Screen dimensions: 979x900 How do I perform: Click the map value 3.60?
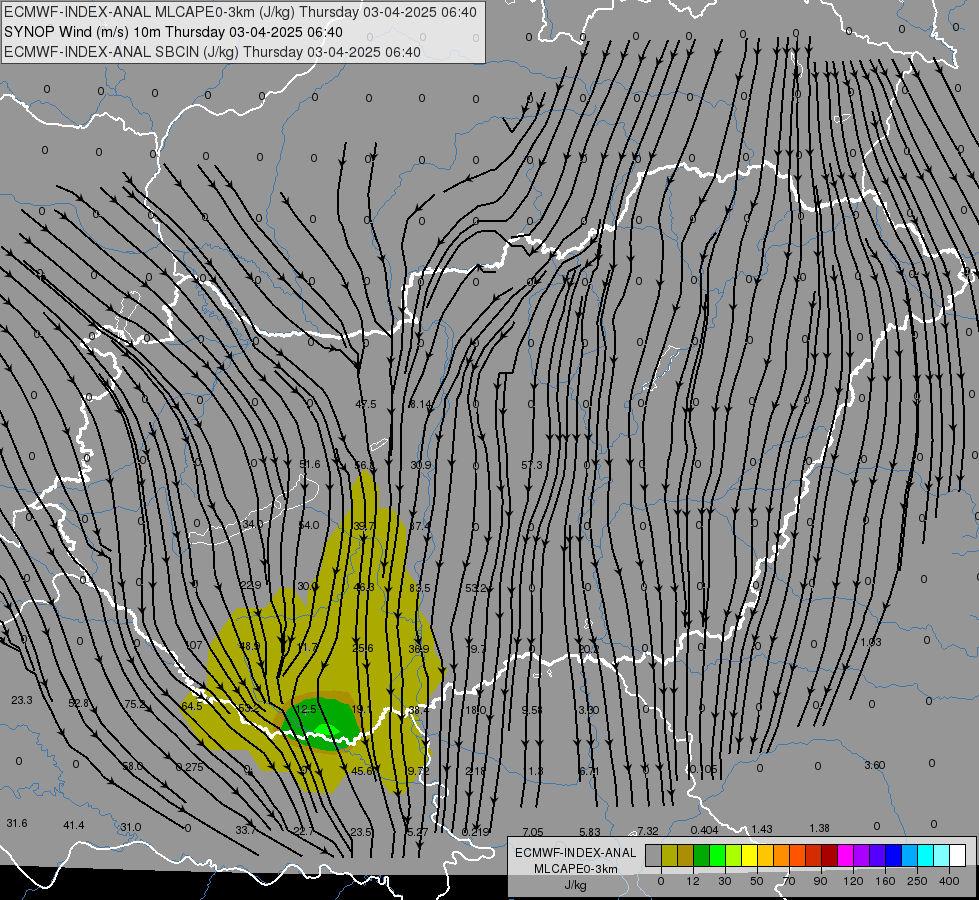pyautogui.click(x=875, y=764)
